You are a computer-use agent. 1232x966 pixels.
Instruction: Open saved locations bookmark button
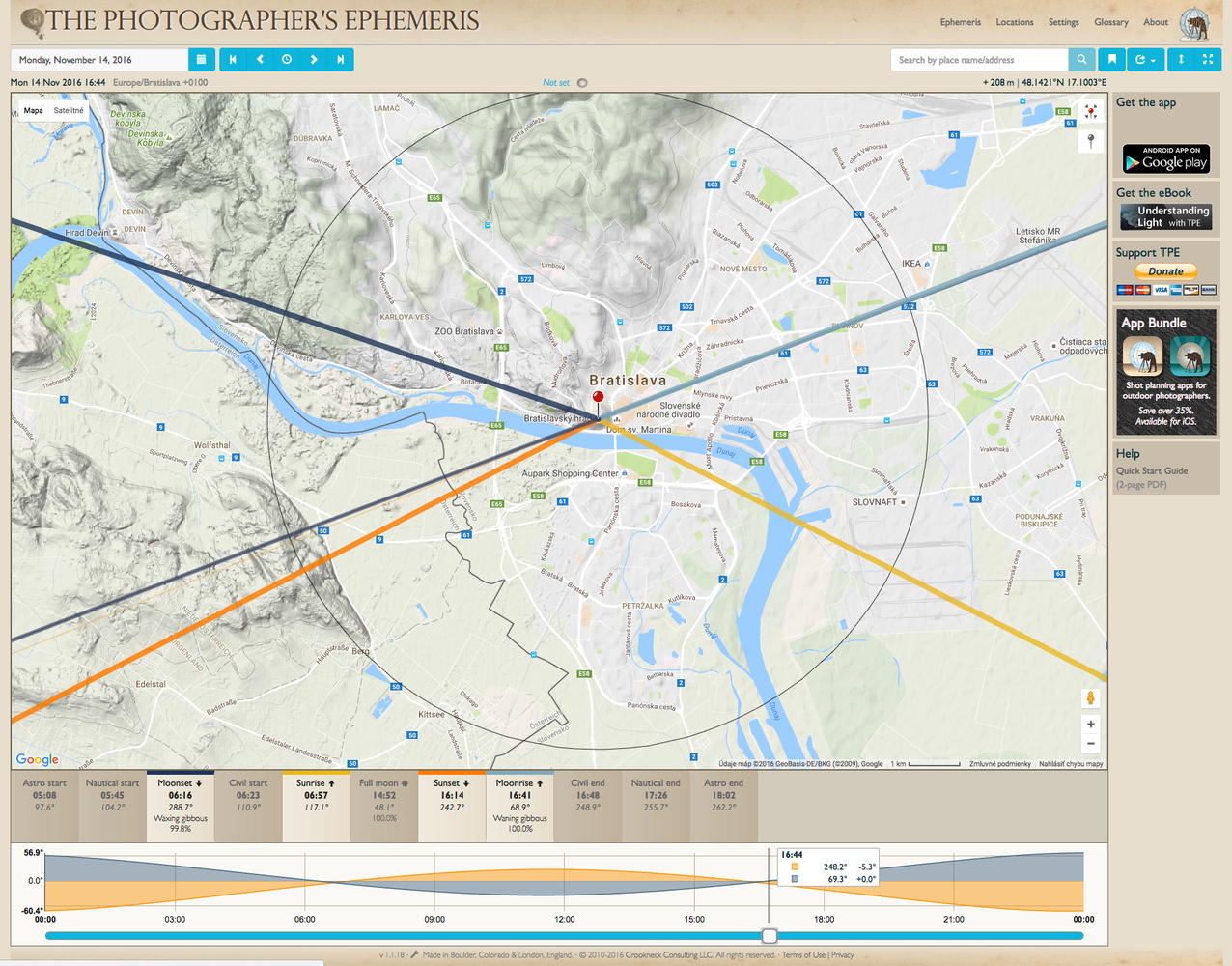click(x=1111, y=60)
